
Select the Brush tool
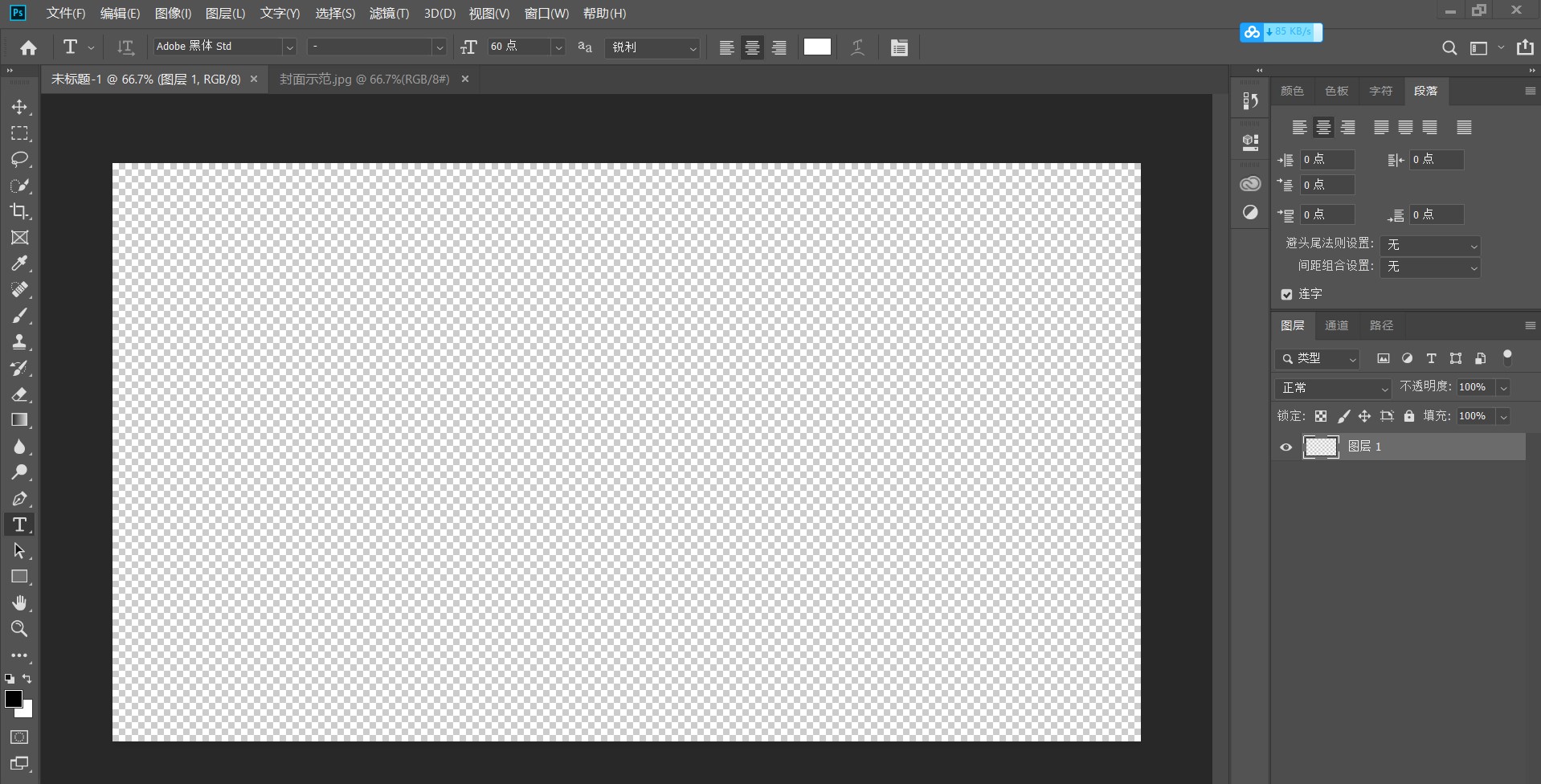[19, 316]
